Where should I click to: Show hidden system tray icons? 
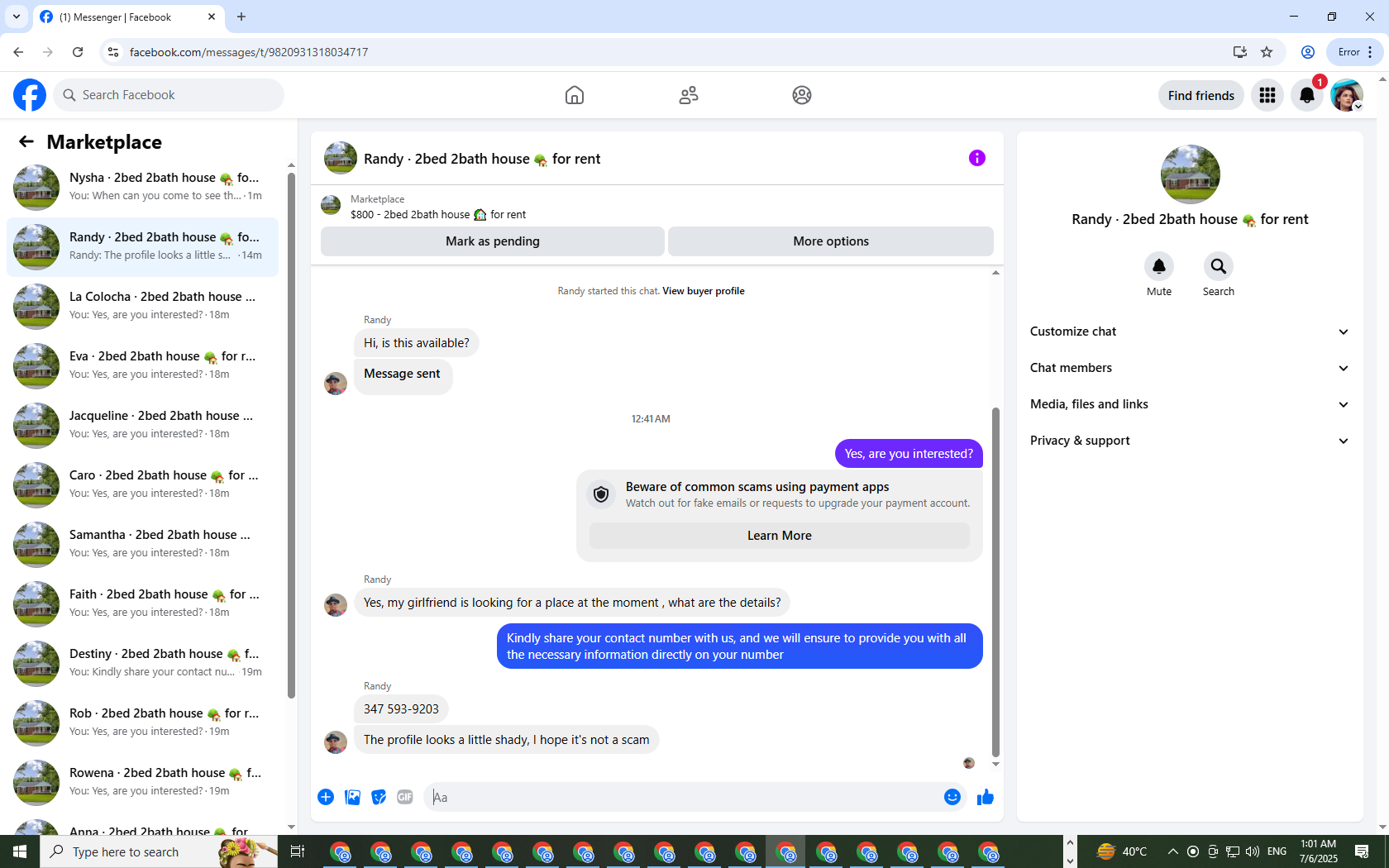coord(1172,851)
